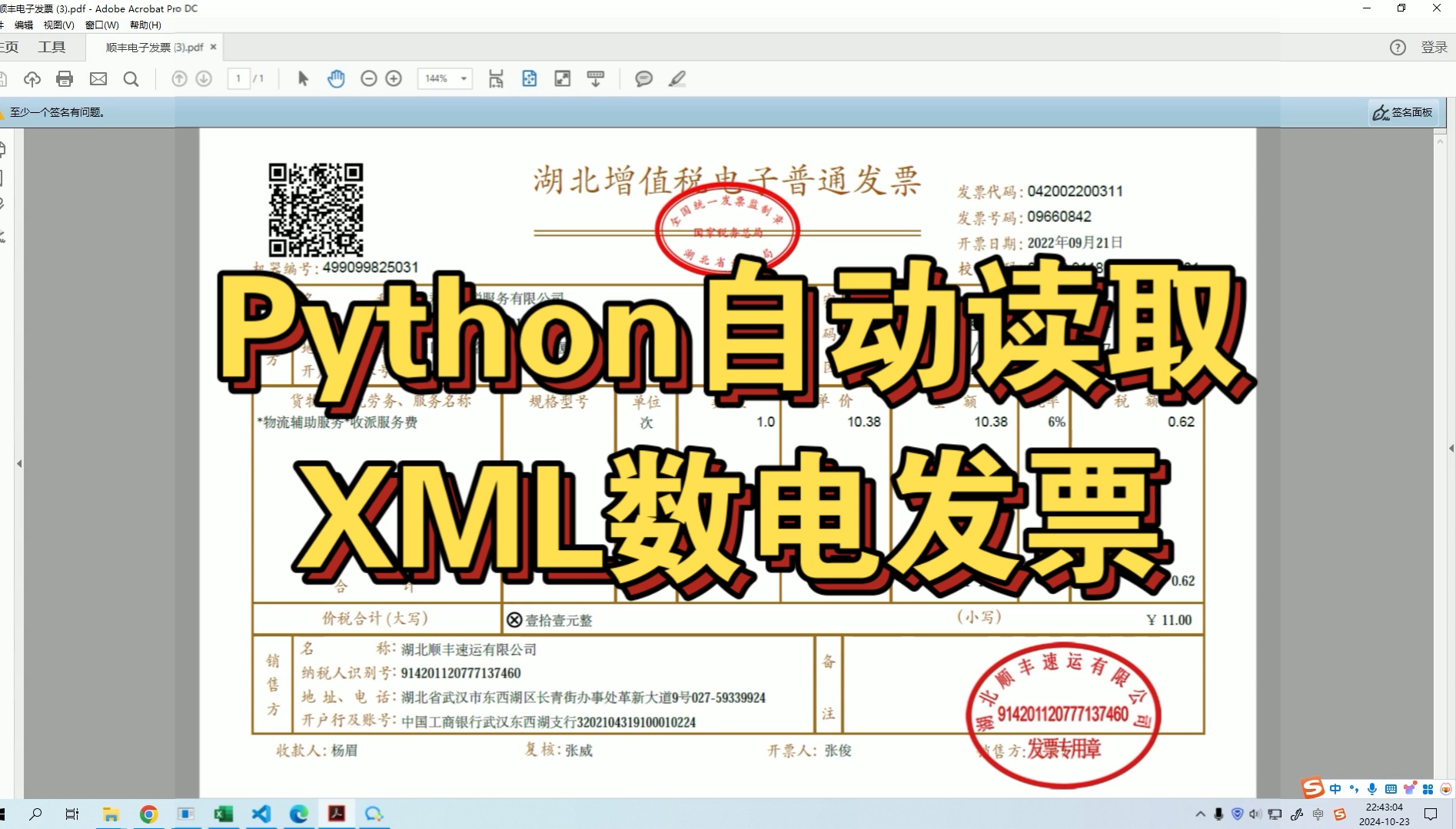
Task: Open the 视图(V) menu
Action: [59, 25]
